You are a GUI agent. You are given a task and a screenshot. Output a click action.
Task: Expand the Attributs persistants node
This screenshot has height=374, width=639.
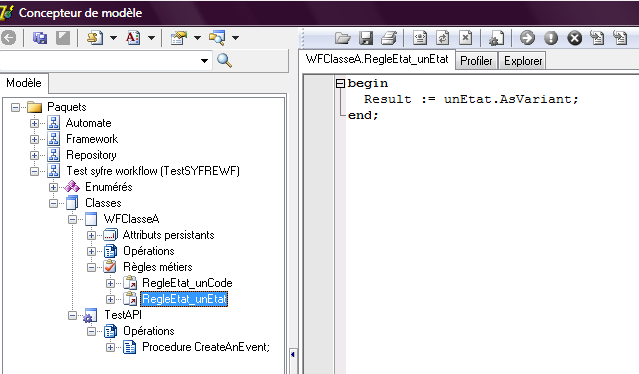91,235
